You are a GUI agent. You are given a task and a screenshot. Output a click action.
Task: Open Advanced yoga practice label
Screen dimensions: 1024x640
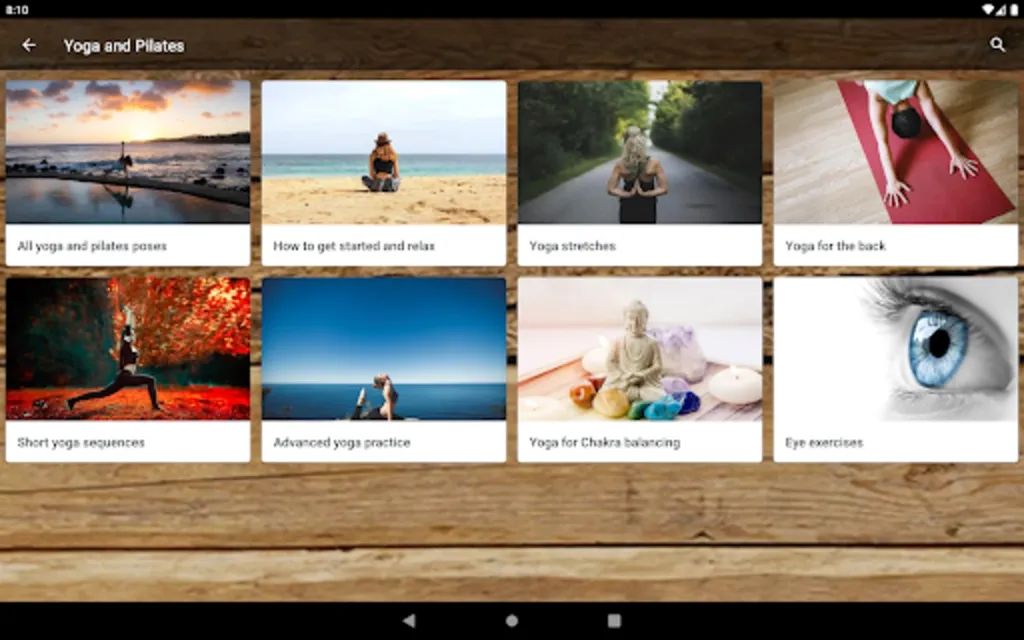(x=342, y=443)
